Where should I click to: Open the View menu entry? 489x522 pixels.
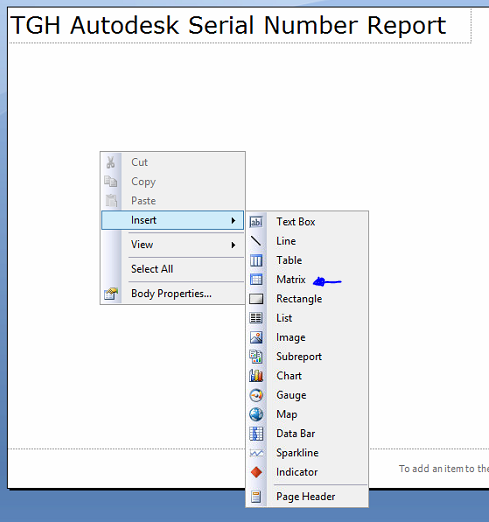point(173,245)
